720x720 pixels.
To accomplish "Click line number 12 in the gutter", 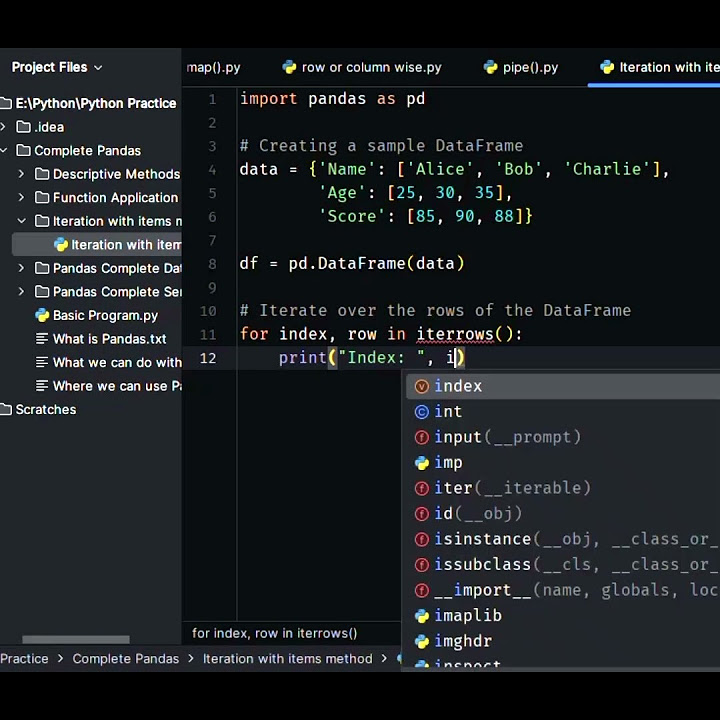I will click(x=208, y=358).
